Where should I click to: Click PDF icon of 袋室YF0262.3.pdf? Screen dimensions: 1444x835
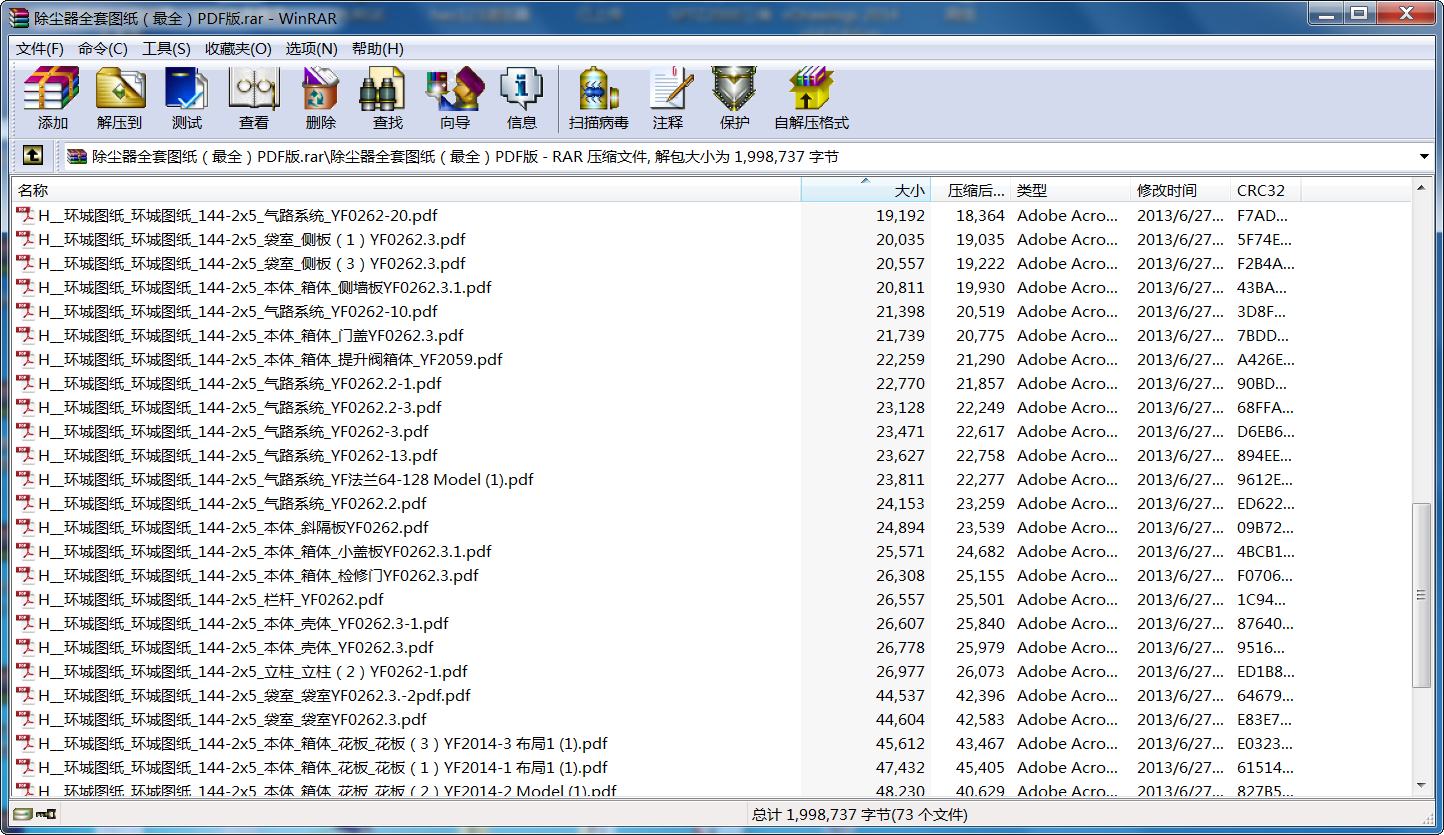point(25,719)
